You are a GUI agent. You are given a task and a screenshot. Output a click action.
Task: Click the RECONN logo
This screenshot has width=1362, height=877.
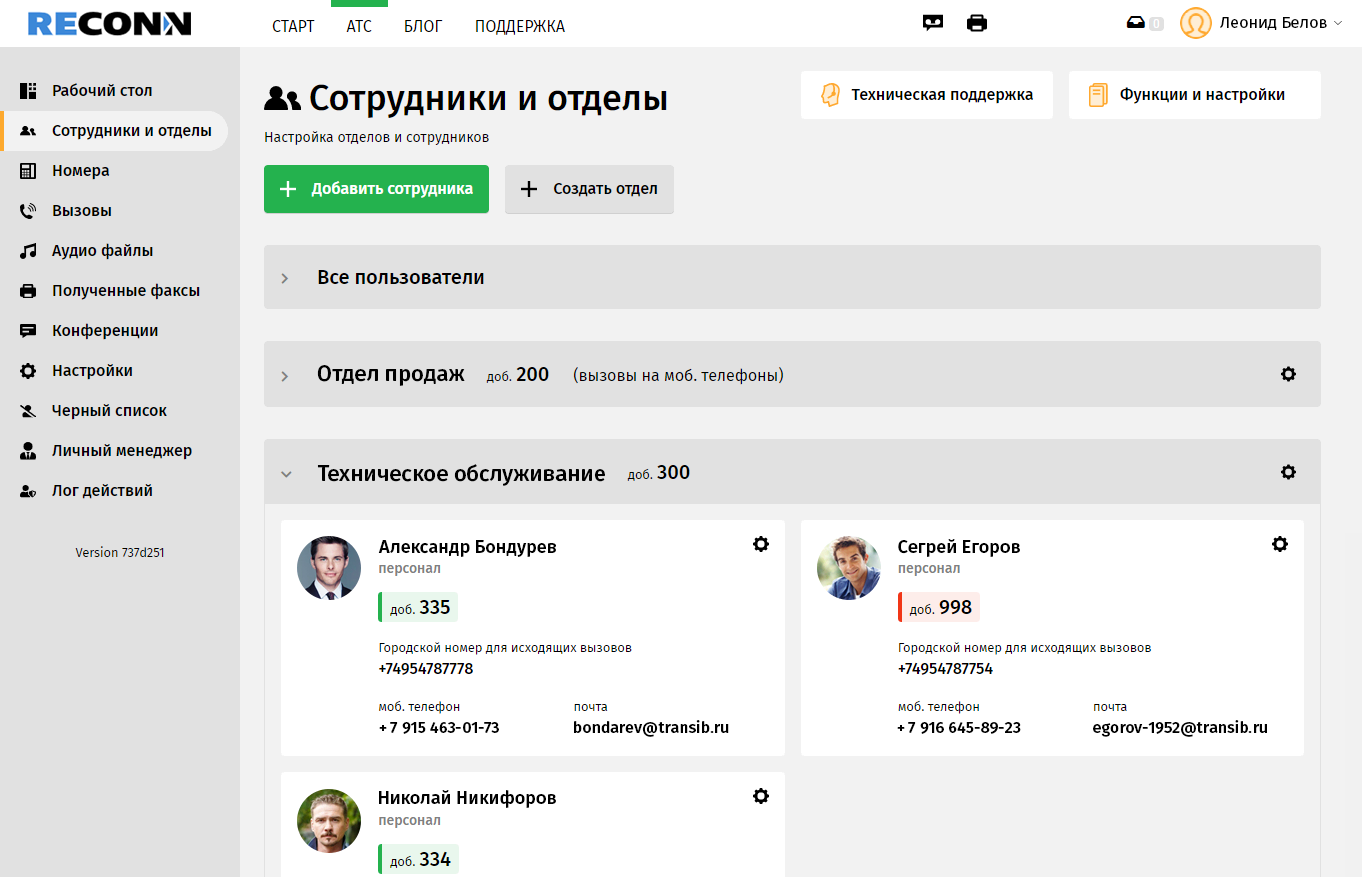point(109,24)
